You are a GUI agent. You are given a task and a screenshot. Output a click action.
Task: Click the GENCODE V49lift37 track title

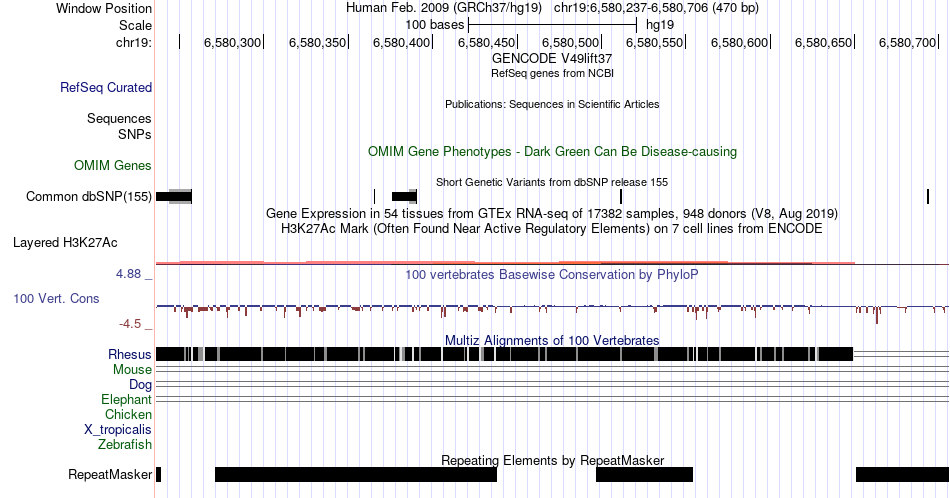click(x=552, y=58)
